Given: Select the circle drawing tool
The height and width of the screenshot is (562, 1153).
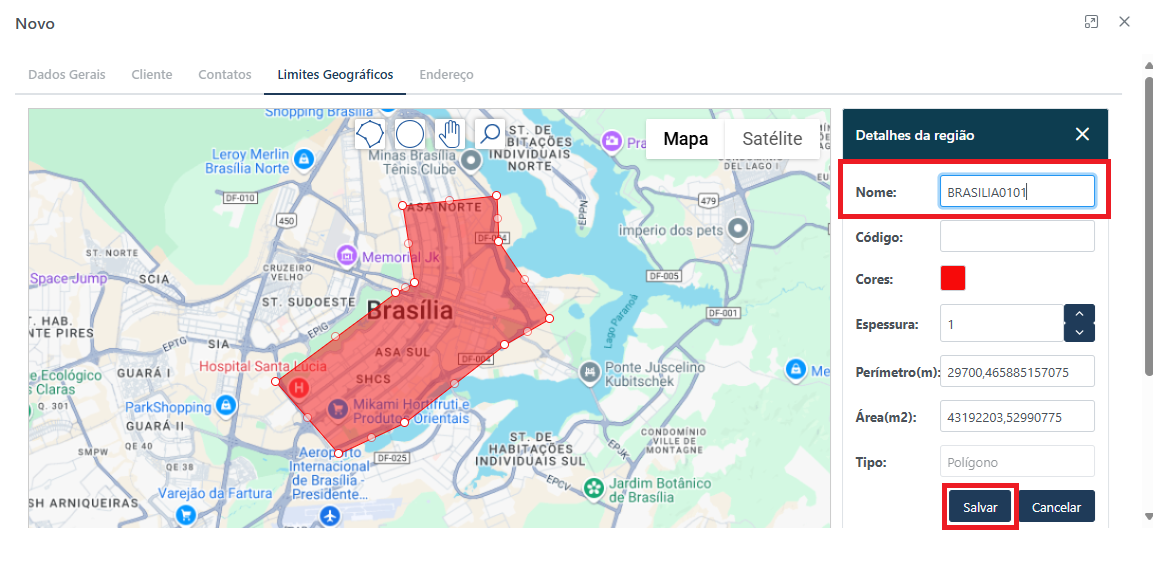Looking at the screenshot, I should click(410, 134).
